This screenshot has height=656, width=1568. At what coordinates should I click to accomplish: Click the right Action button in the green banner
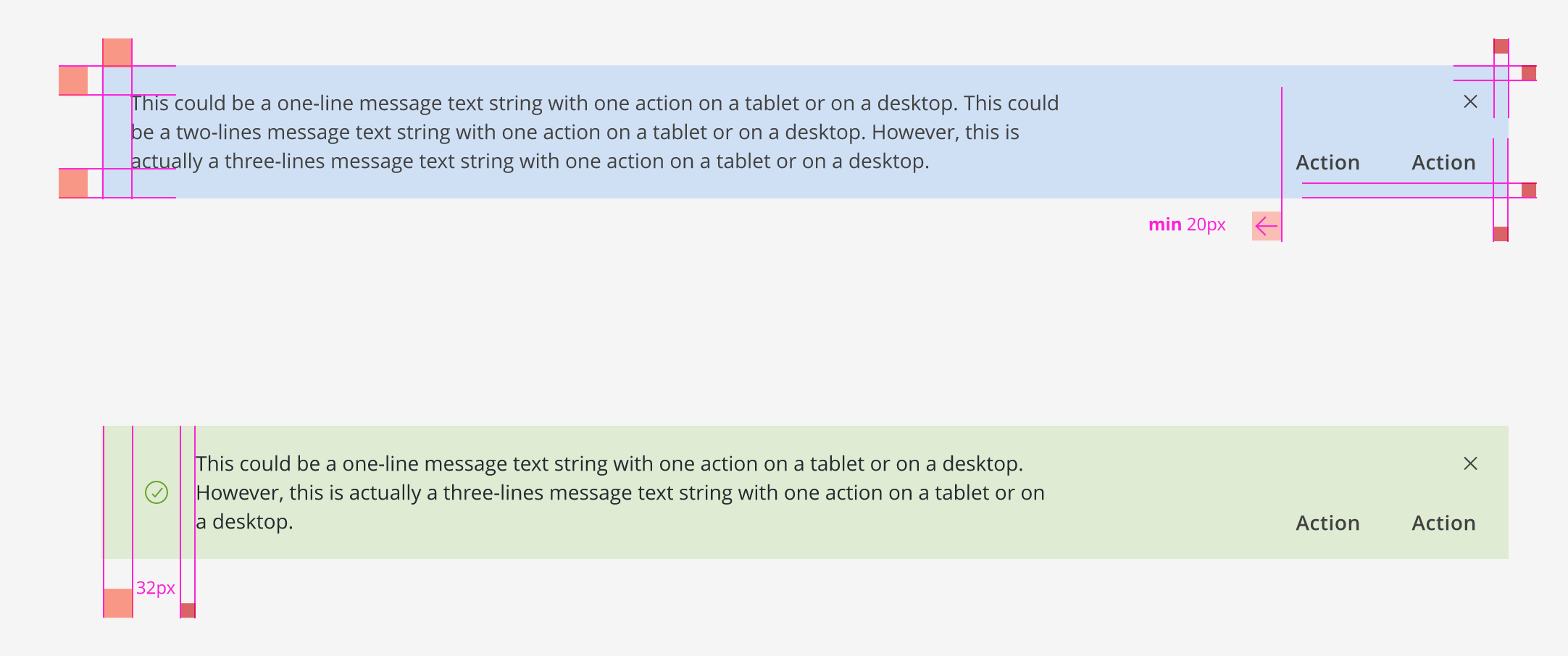click(1443, 523)
